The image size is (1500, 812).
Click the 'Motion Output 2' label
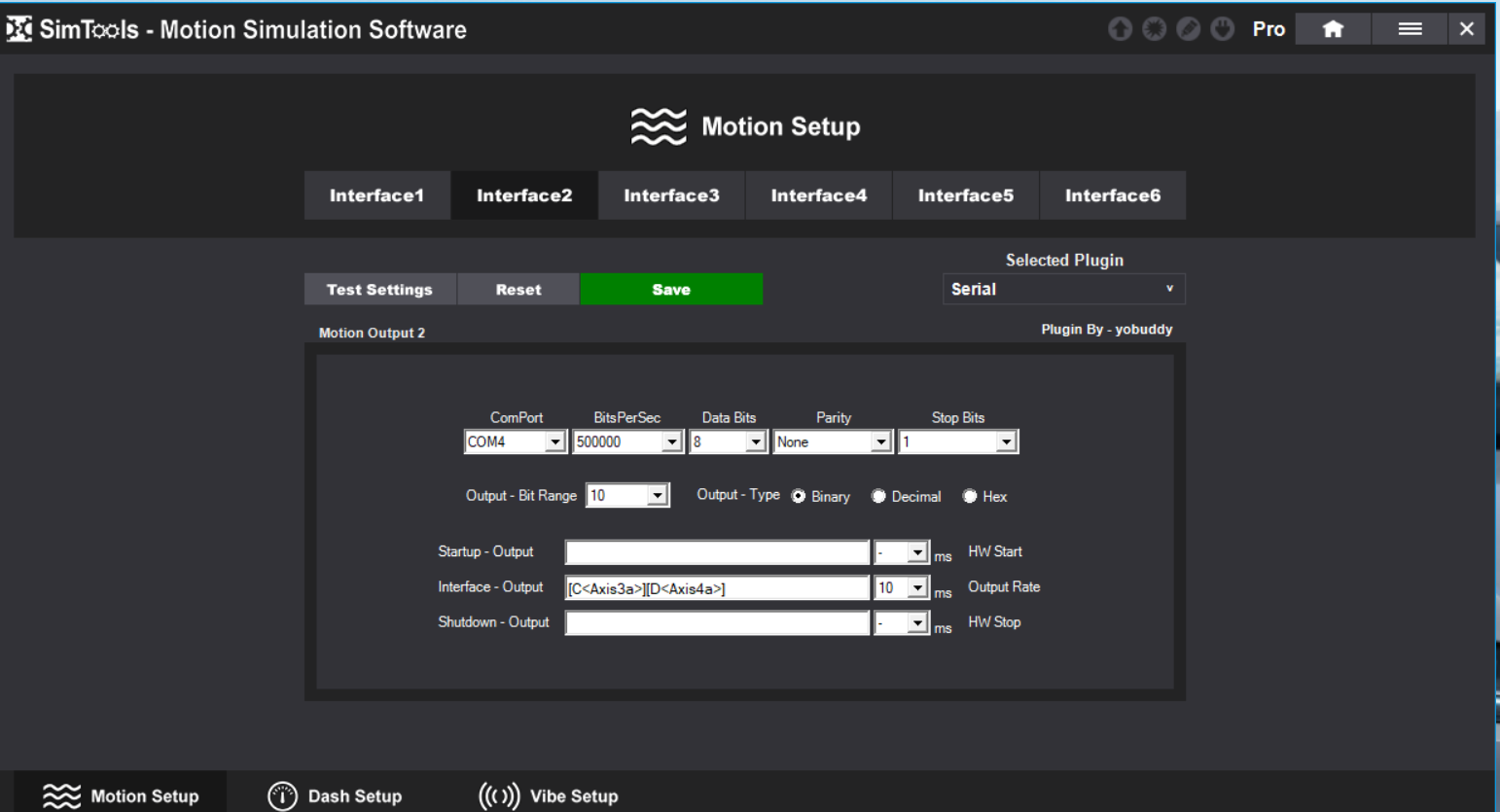pyautogui.click(x=372, y=333)
